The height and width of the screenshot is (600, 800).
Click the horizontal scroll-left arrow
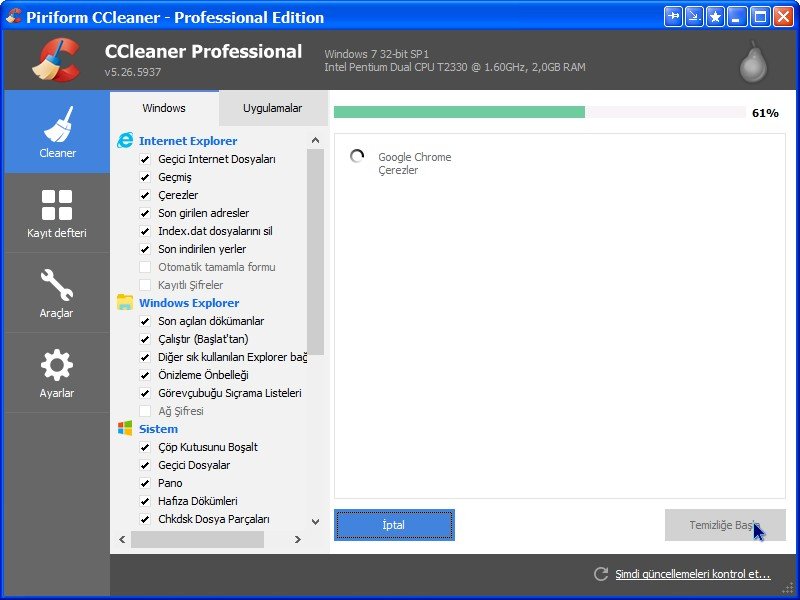pyautogui.click(x=122, y=539)
